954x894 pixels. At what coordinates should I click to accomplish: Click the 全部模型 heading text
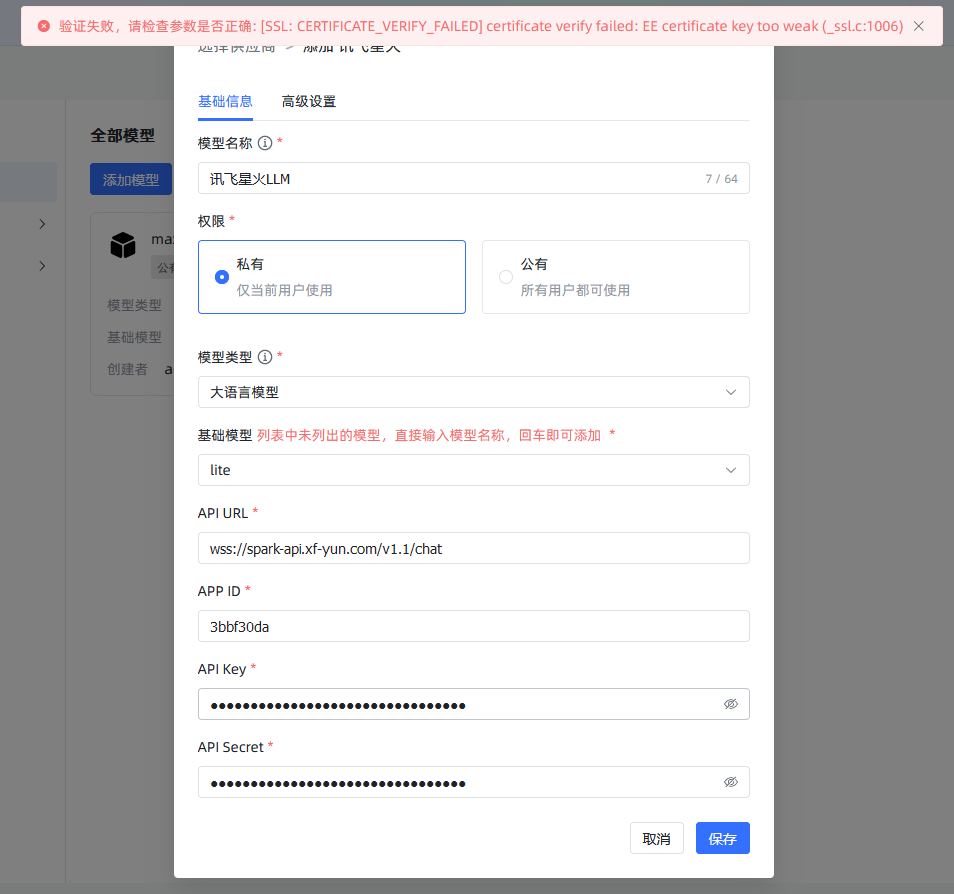point(122,136)
